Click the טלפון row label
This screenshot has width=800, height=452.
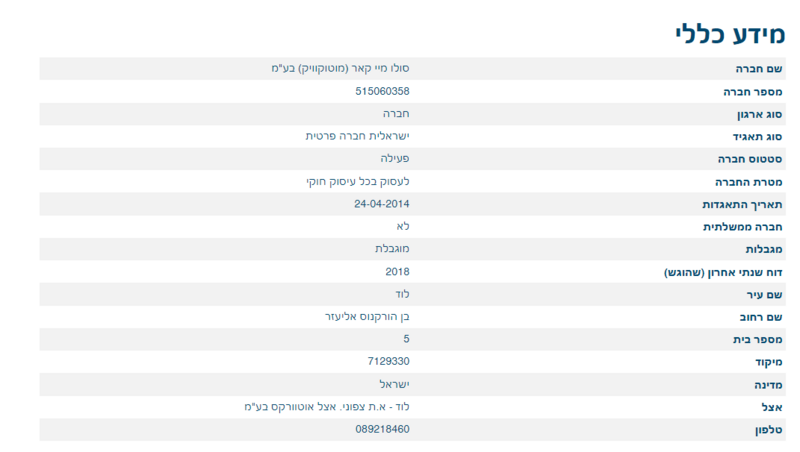click(x=769, y=430)
